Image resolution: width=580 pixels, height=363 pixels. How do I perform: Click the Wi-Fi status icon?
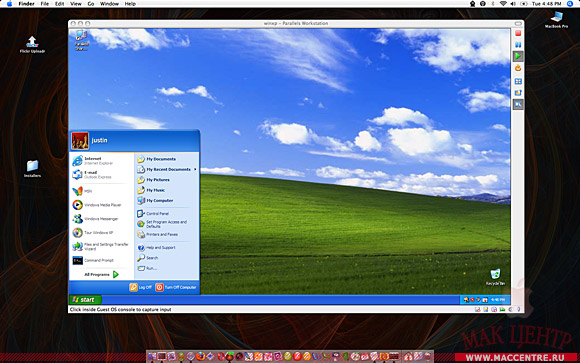pos(503,4)
